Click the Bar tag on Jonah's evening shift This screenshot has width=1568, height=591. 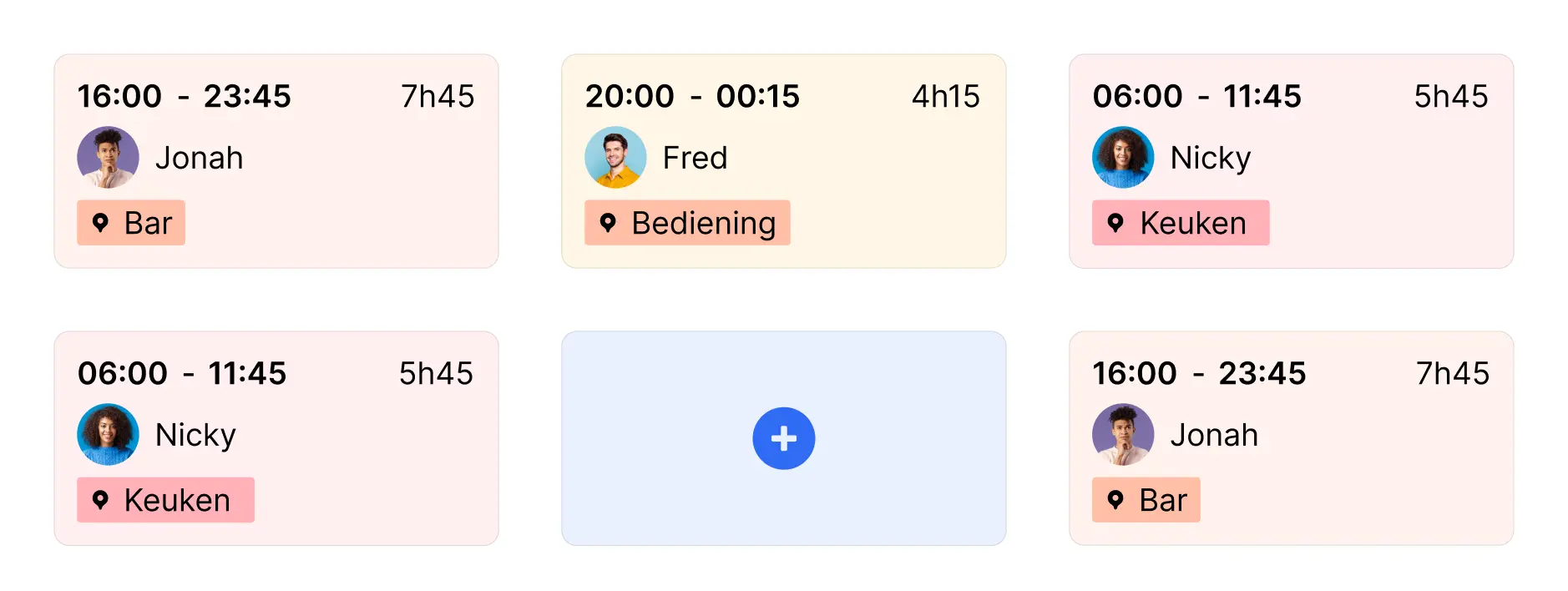(131, 223)
